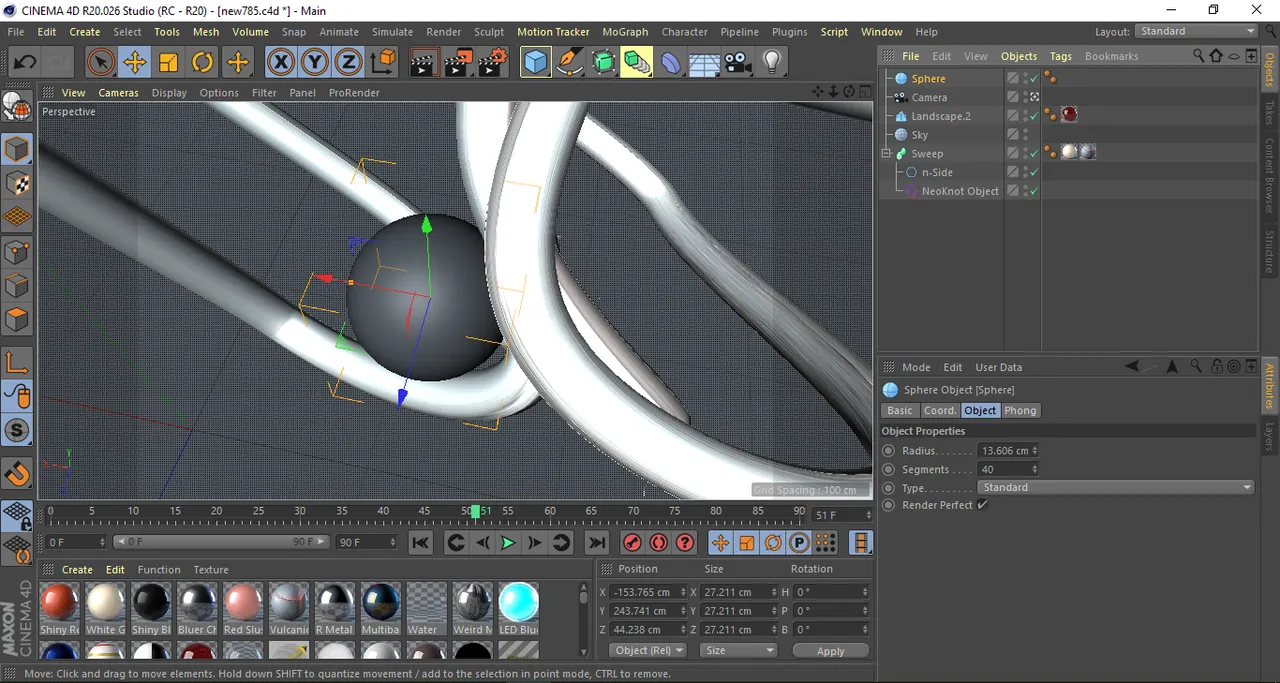
Task: Open material manager Texture menu
Action: point(211,569)
